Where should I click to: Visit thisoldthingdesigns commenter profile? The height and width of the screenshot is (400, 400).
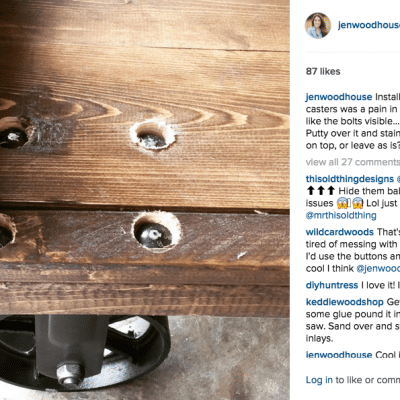click(x=350, y=179)
